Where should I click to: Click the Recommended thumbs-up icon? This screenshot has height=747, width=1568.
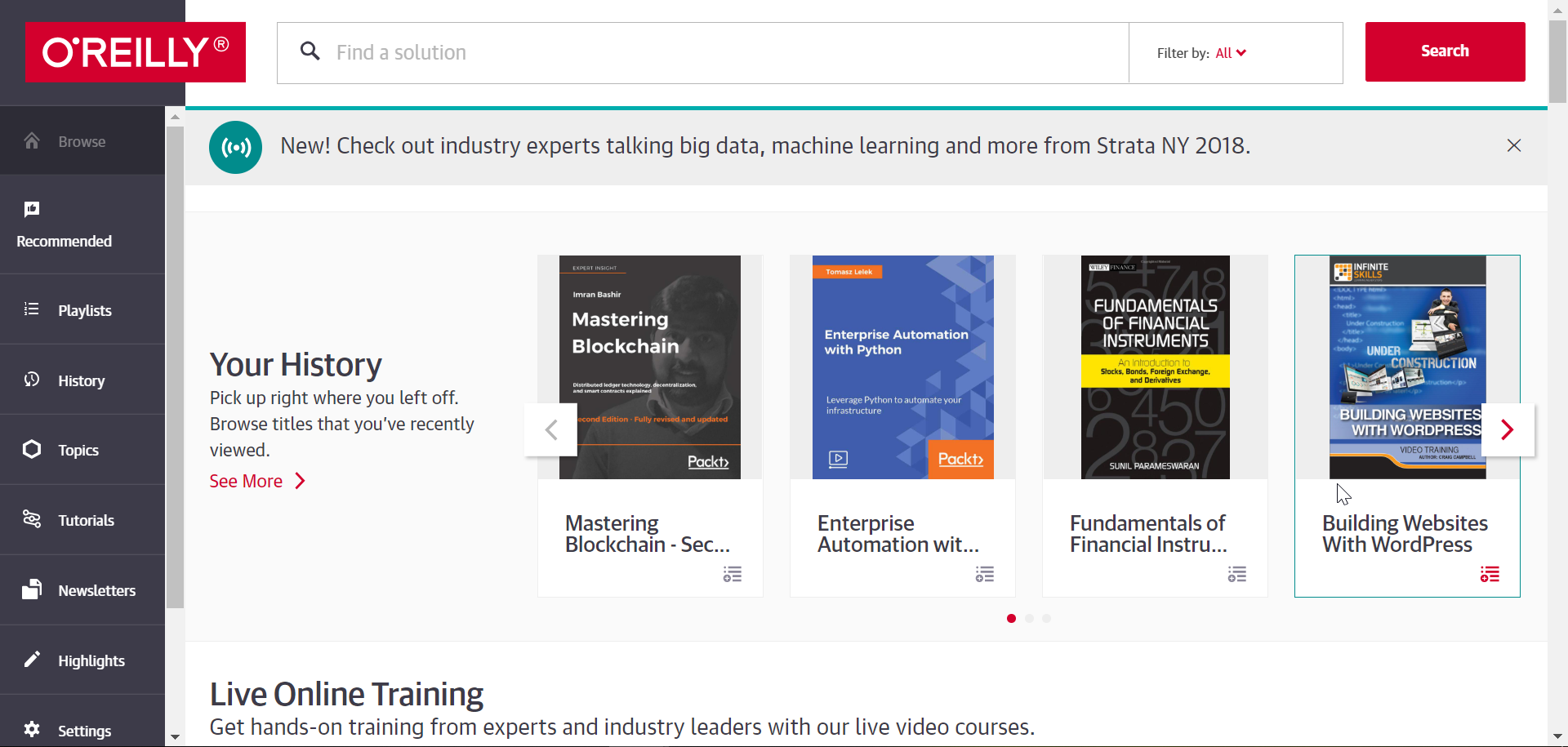[32, 209]
